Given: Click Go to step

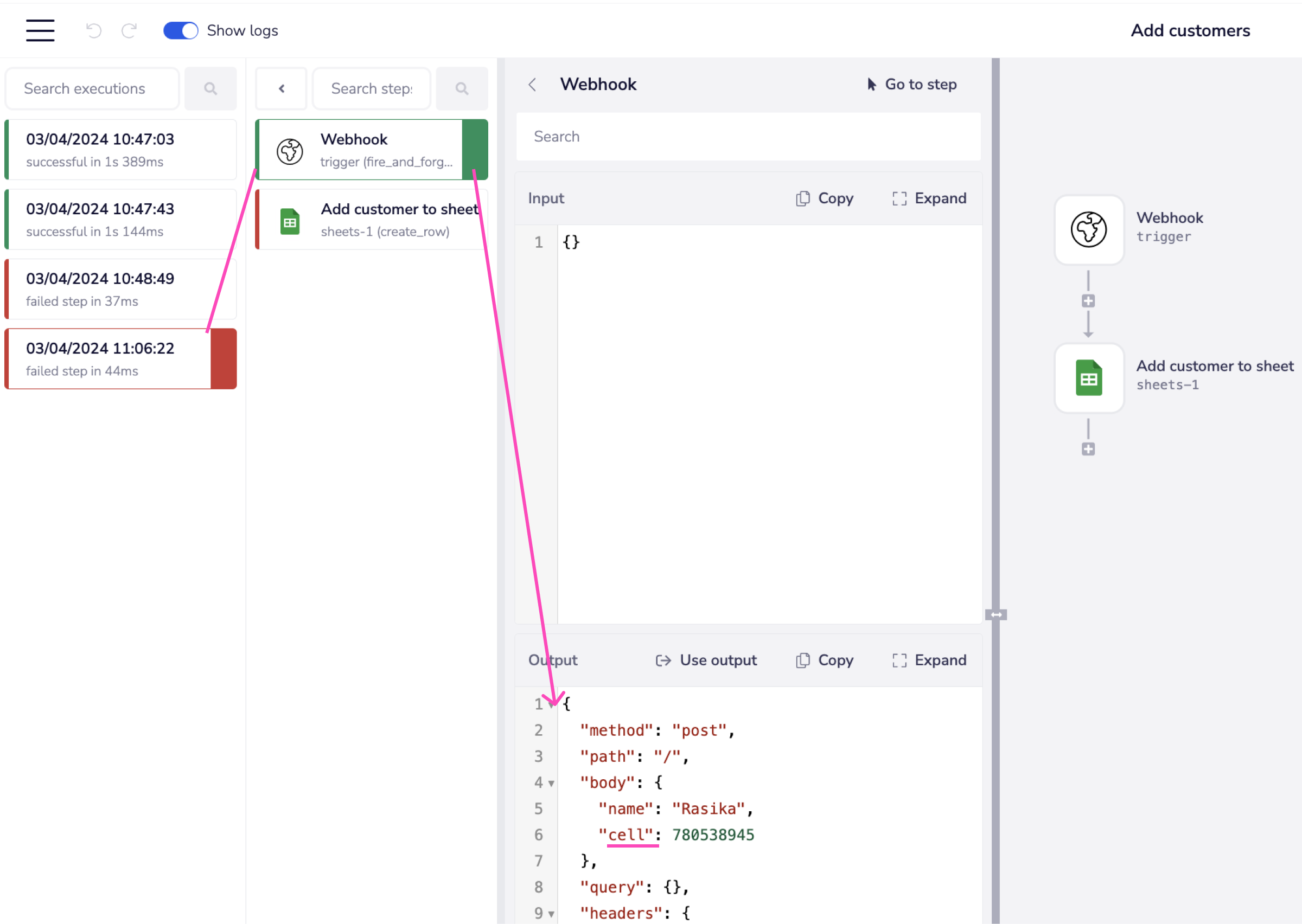Looking at the screenshot, I should (x=911, y=85).
